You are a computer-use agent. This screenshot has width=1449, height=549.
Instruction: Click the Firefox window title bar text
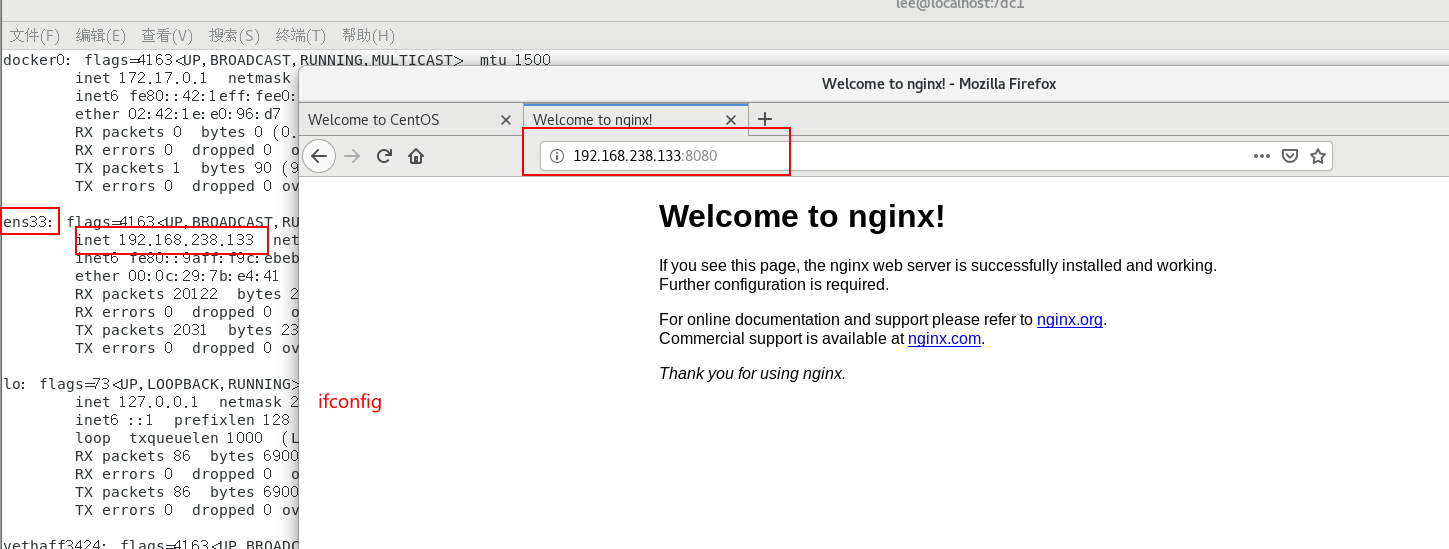click(x=939, y=84)
